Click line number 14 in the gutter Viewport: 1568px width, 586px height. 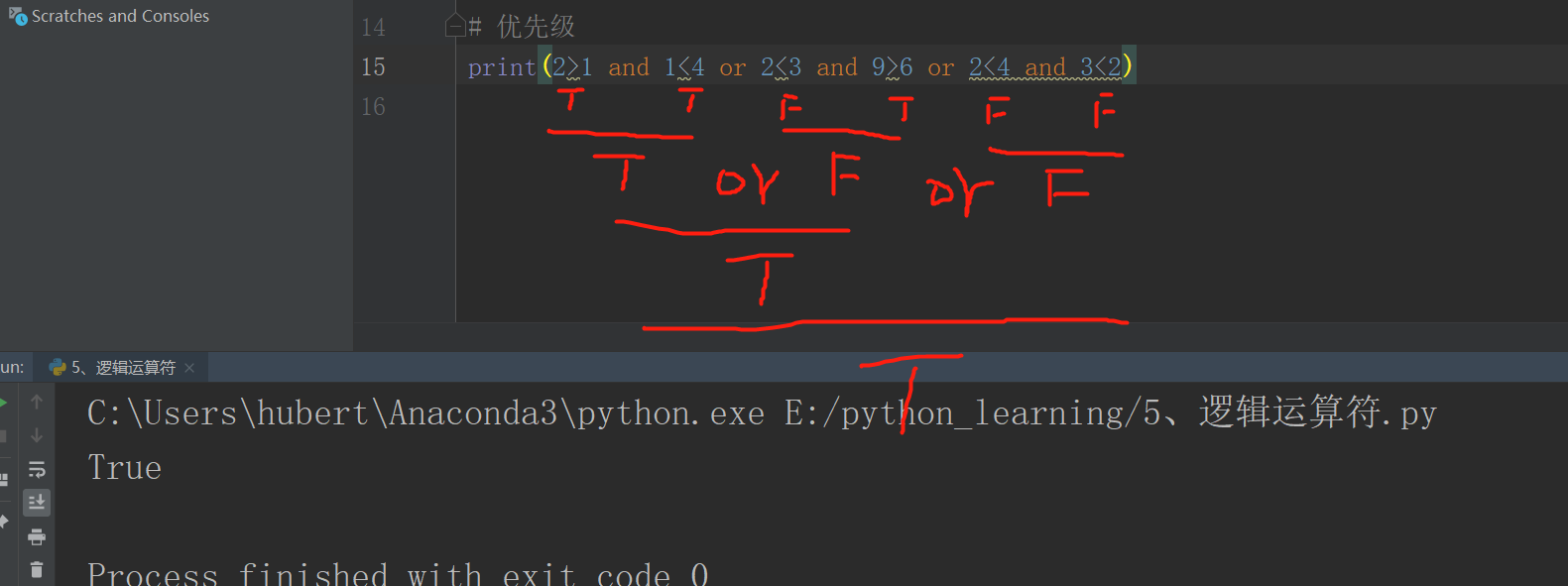coord(373,27)
